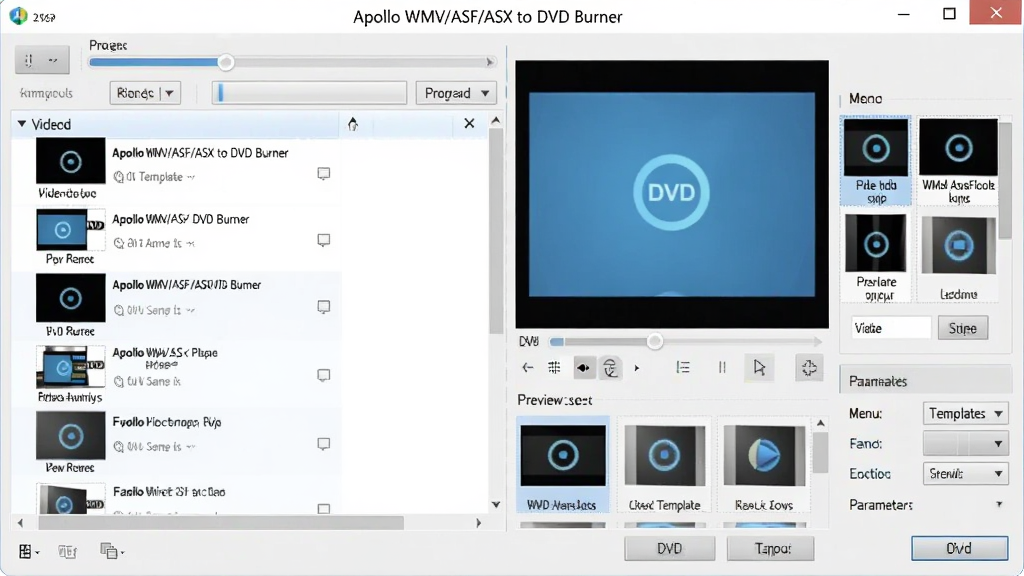Viewport: 1024px width, 576px height.
Task: Open the Eoctioc Srenilt dropdown
Action: click(x=965, y=473)
